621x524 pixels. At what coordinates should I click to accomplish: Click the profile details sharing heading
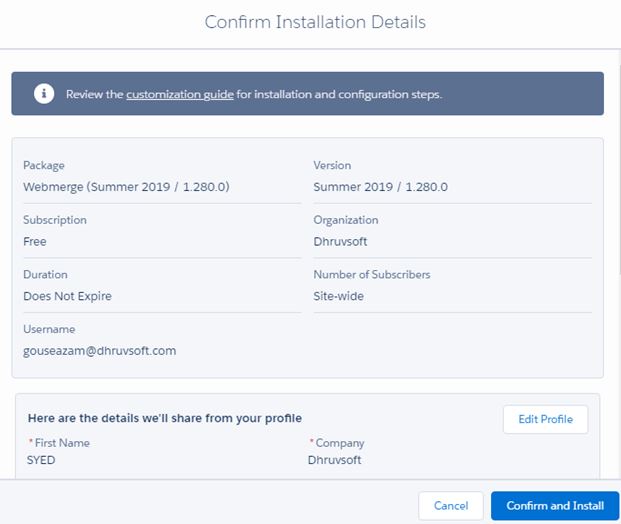coord(165,418)
